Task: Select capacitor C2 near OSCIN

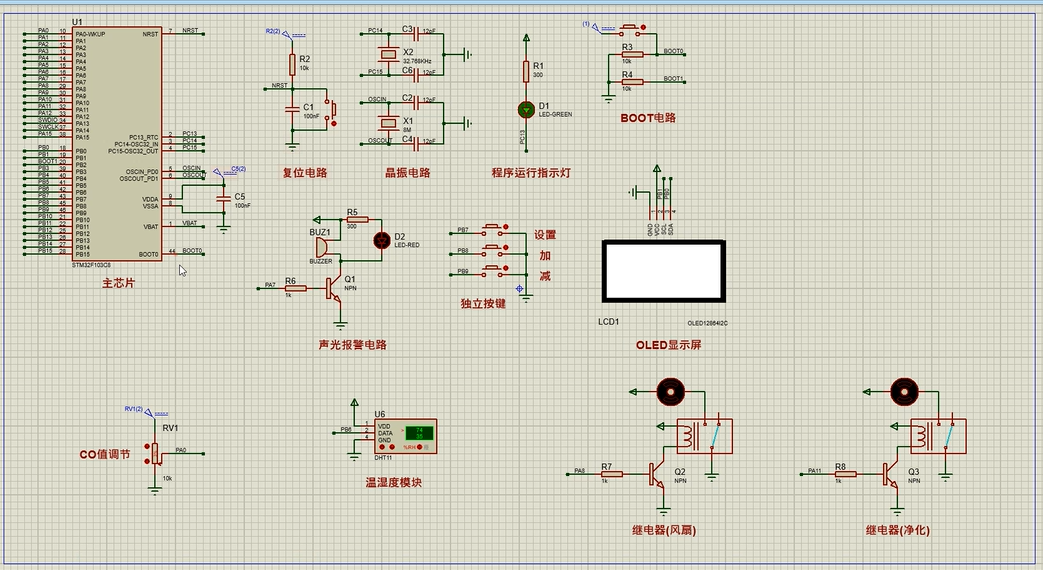Action: [x=417, y=102]
